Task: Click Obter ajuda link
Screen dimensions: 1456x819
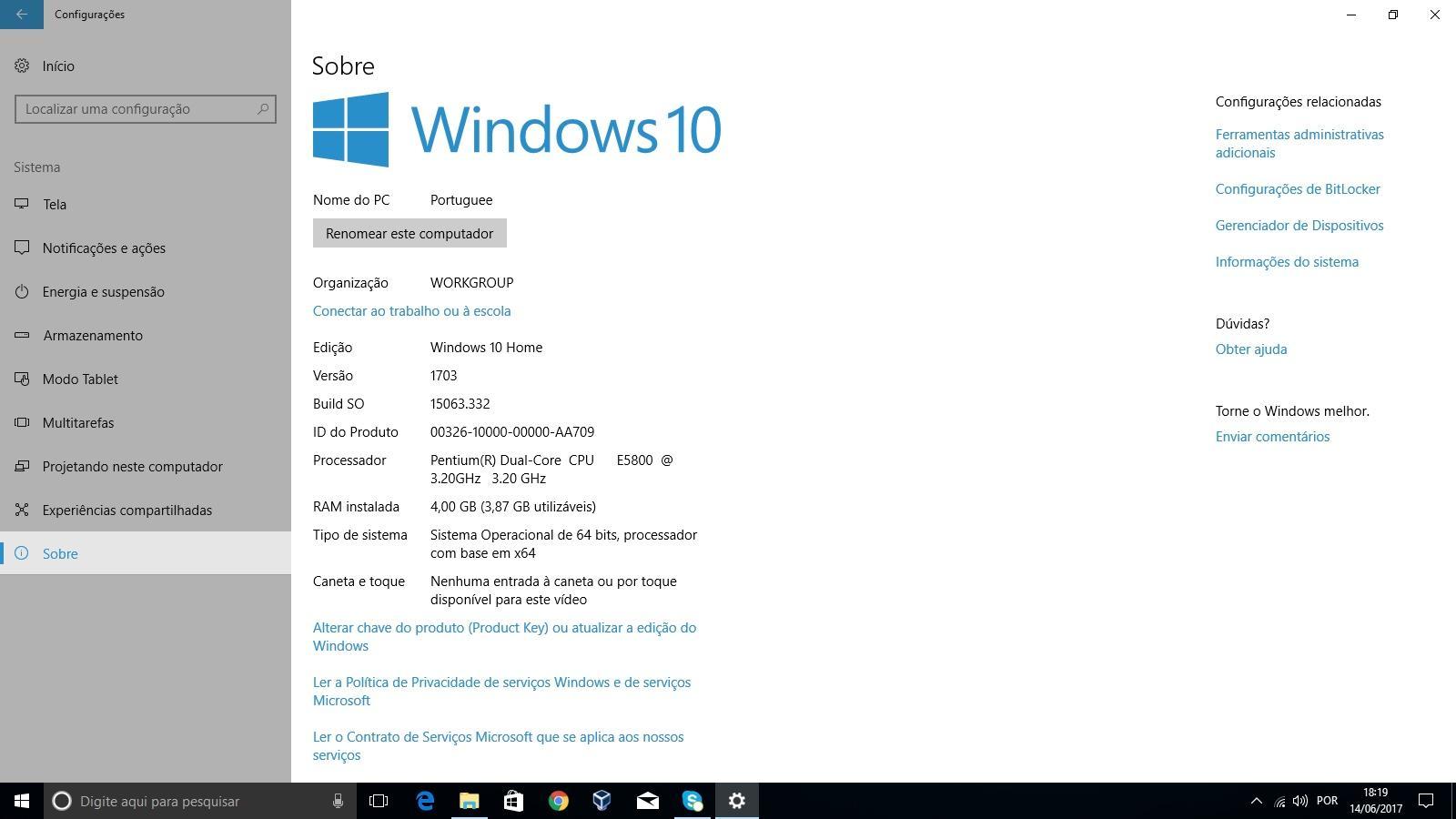Action: click(1251, 349)
